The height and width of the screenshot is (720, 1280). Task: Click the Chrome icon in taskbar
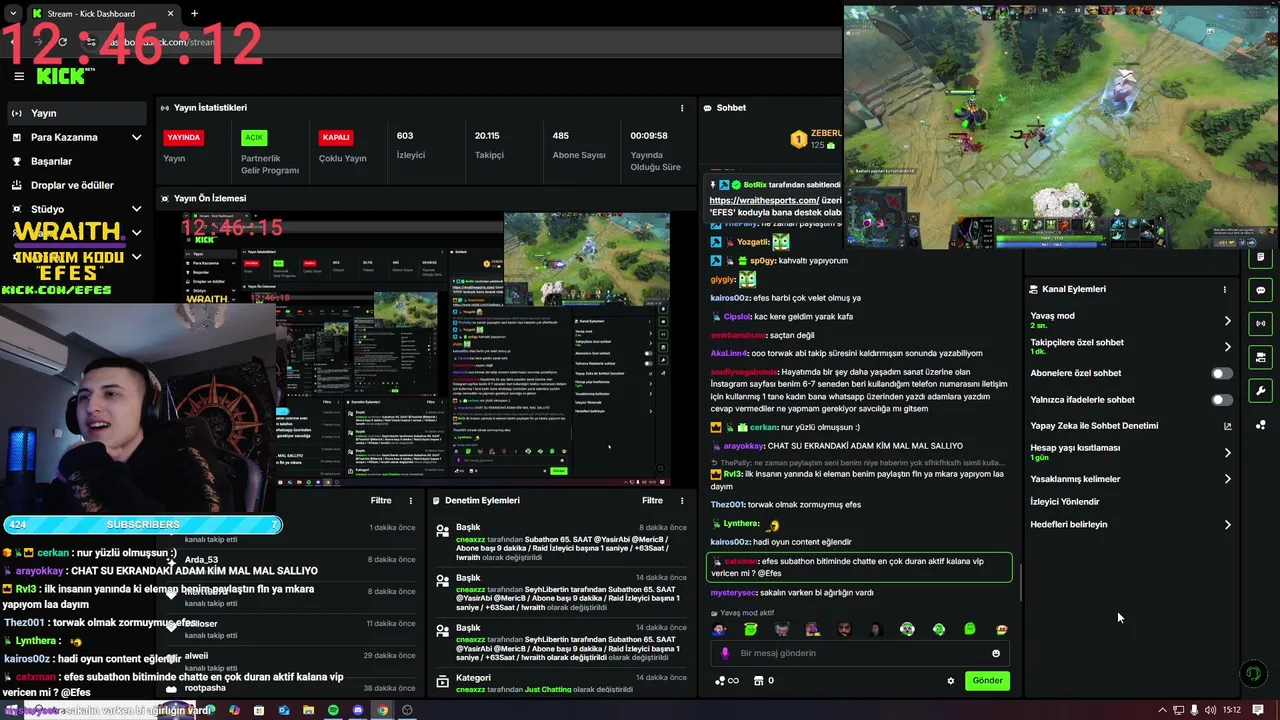pos(382,710)
